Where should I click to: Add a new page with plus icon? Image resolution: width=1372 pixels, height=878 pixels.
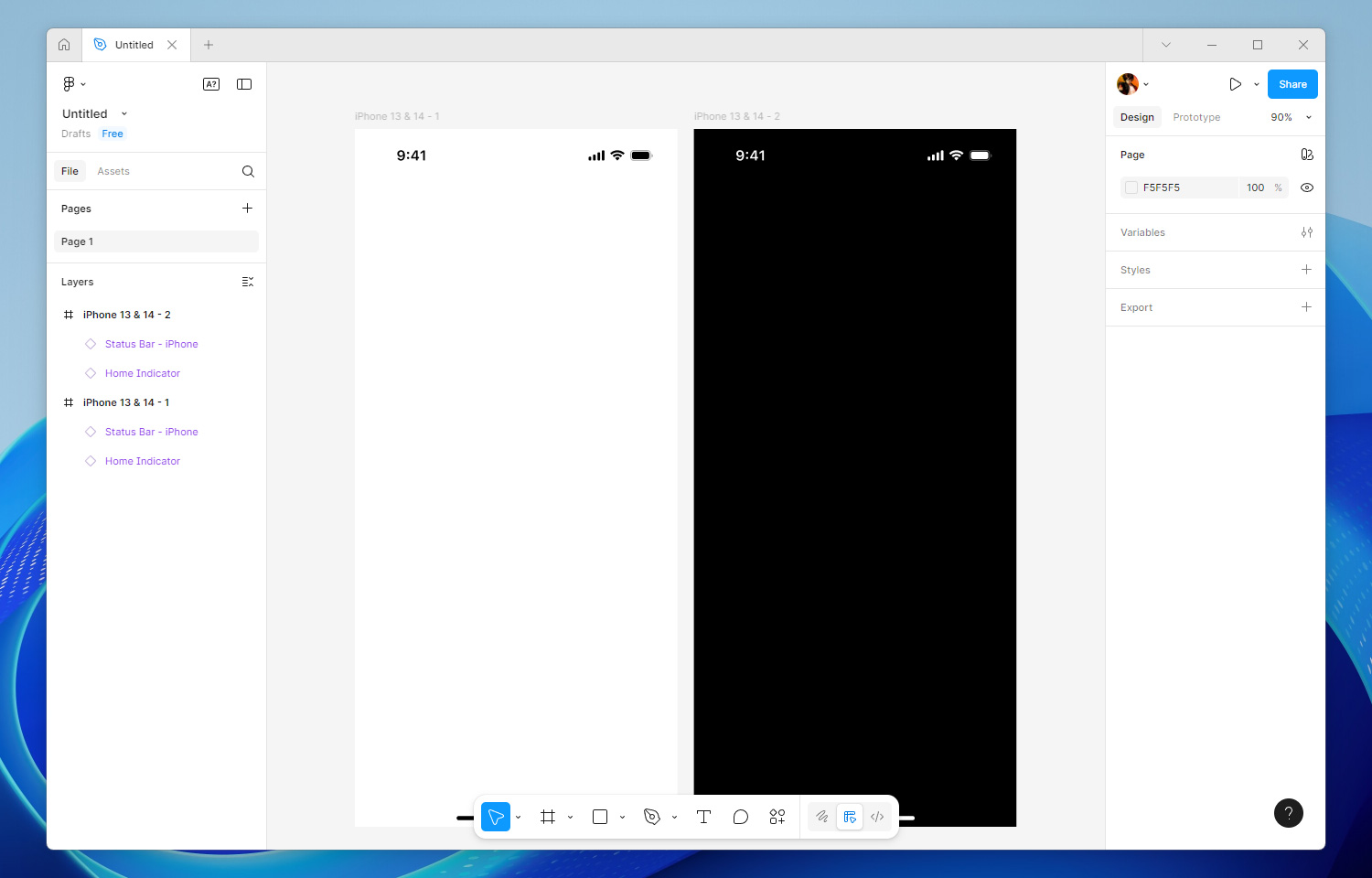click(247, 209)
